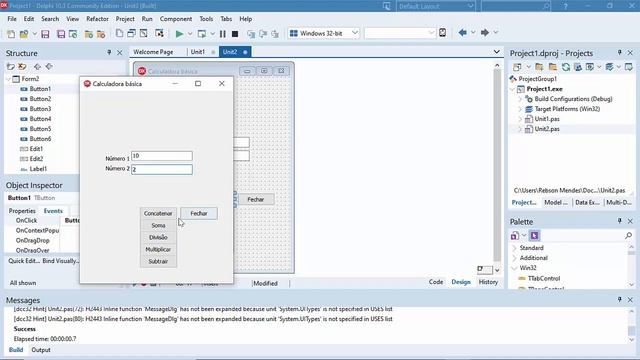Switch to the Unit1 editor tab

click(x=198, y=52)
